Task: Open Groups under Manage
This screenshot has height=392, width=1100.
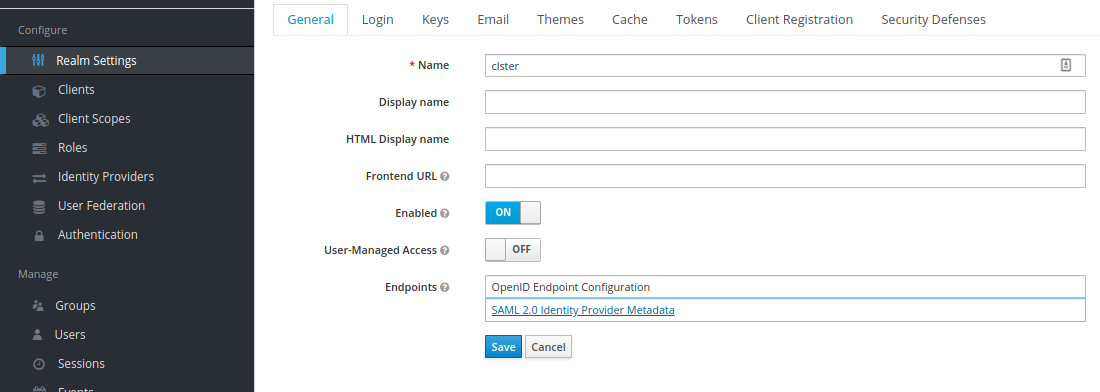Action: [75, 306]
